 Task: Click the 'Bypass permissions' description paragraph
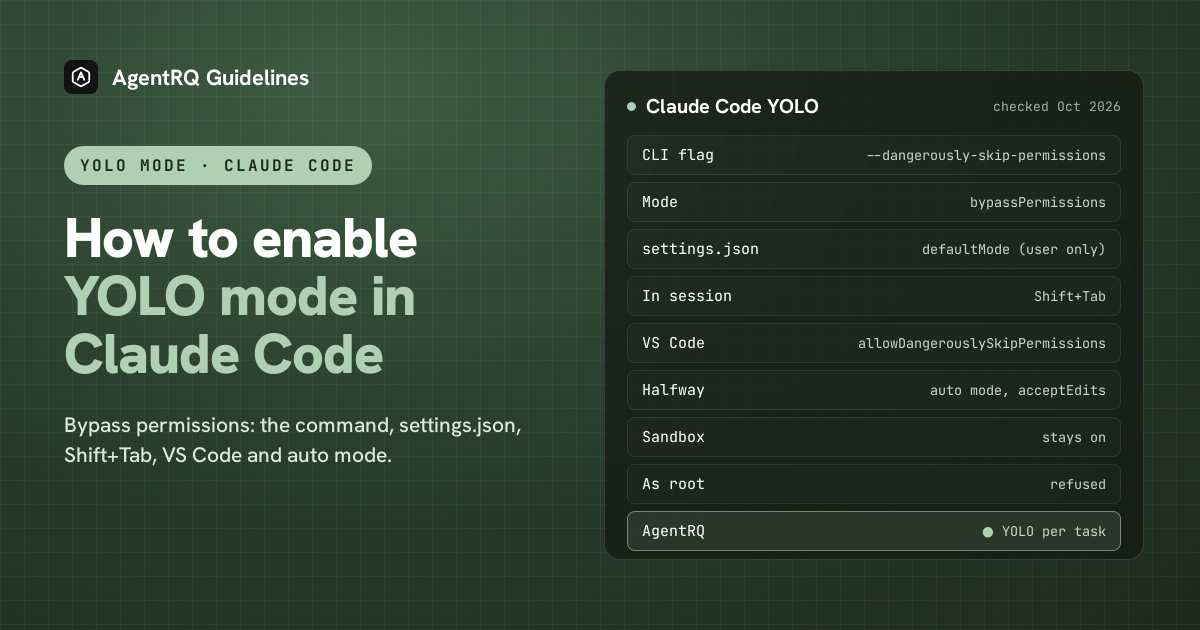(x=293, y=440)
